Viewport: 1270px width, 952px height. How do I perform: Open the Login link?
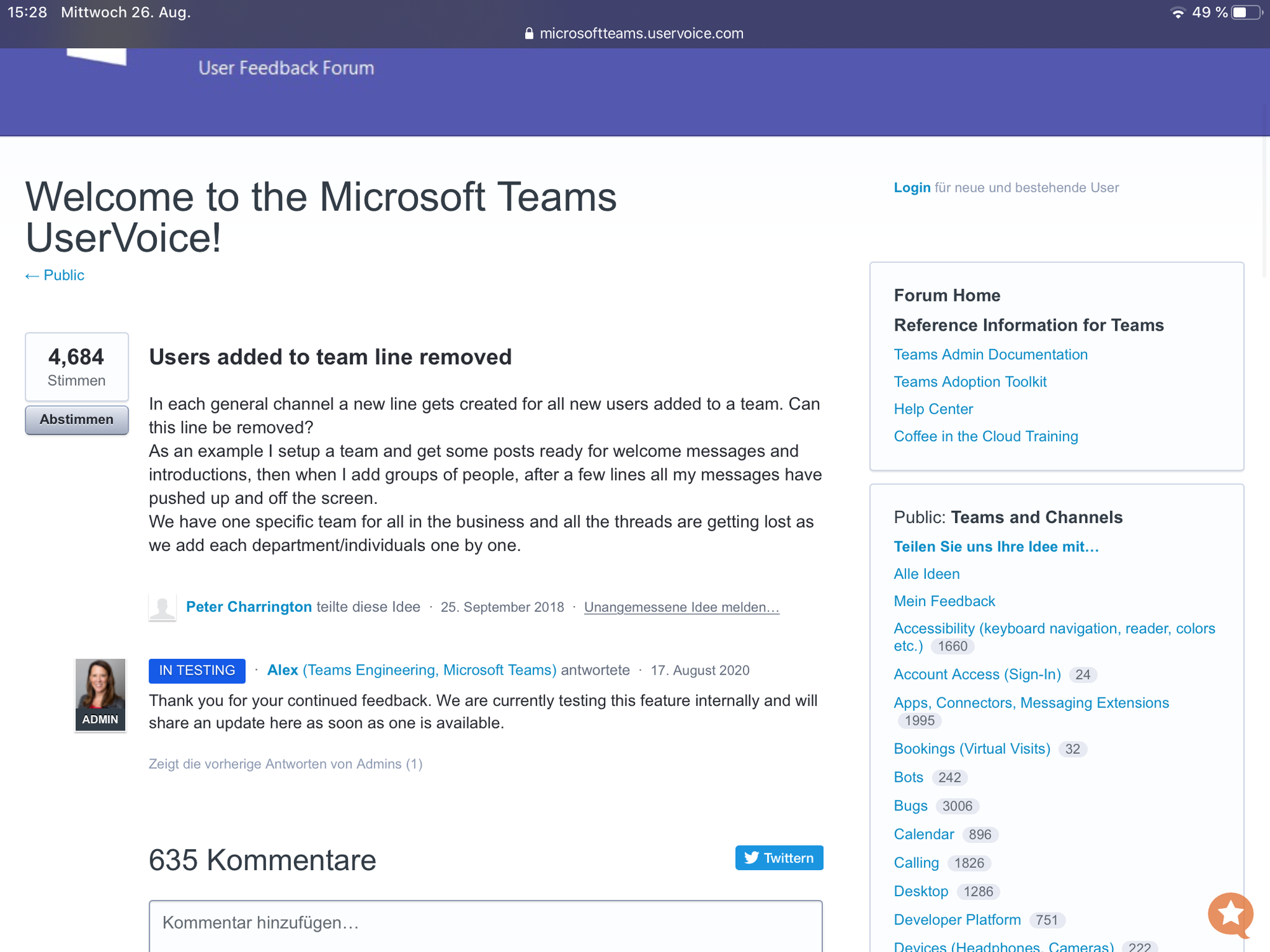pyautogui.click(x=912, y=188)
